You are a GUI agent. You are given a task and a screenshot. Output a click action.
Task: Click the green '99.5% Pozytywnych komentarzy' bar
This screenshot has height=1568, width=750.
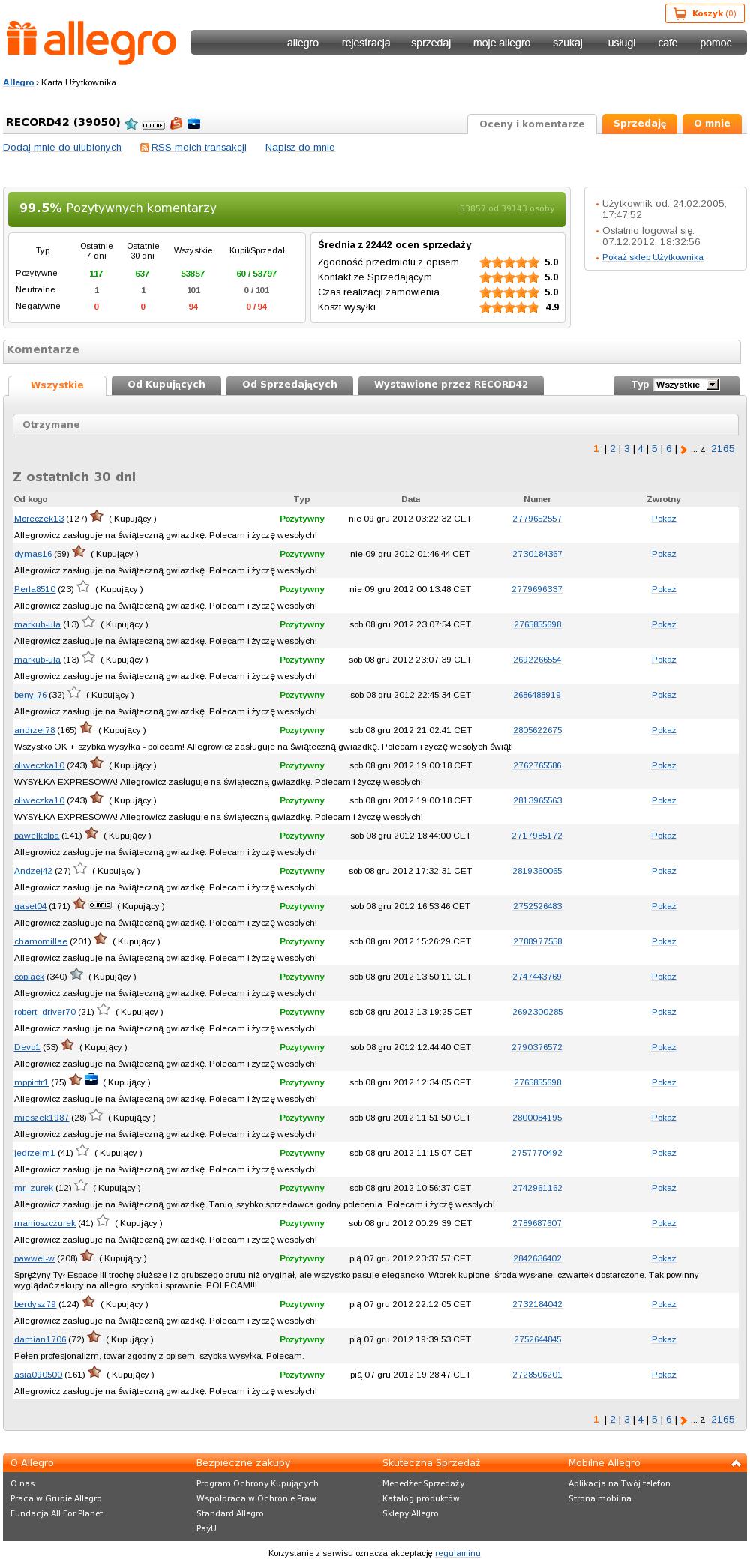[286, 209]
